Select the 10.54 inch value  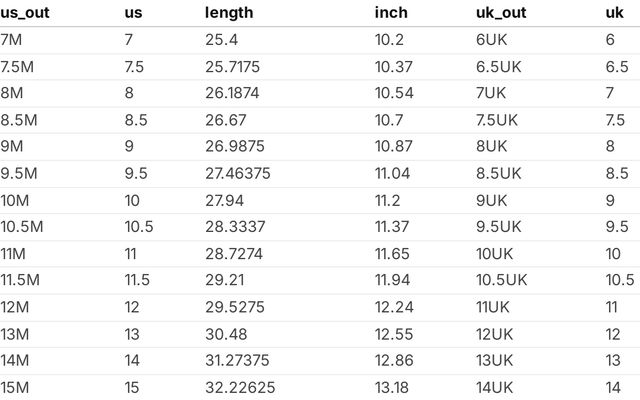(395, 93)
